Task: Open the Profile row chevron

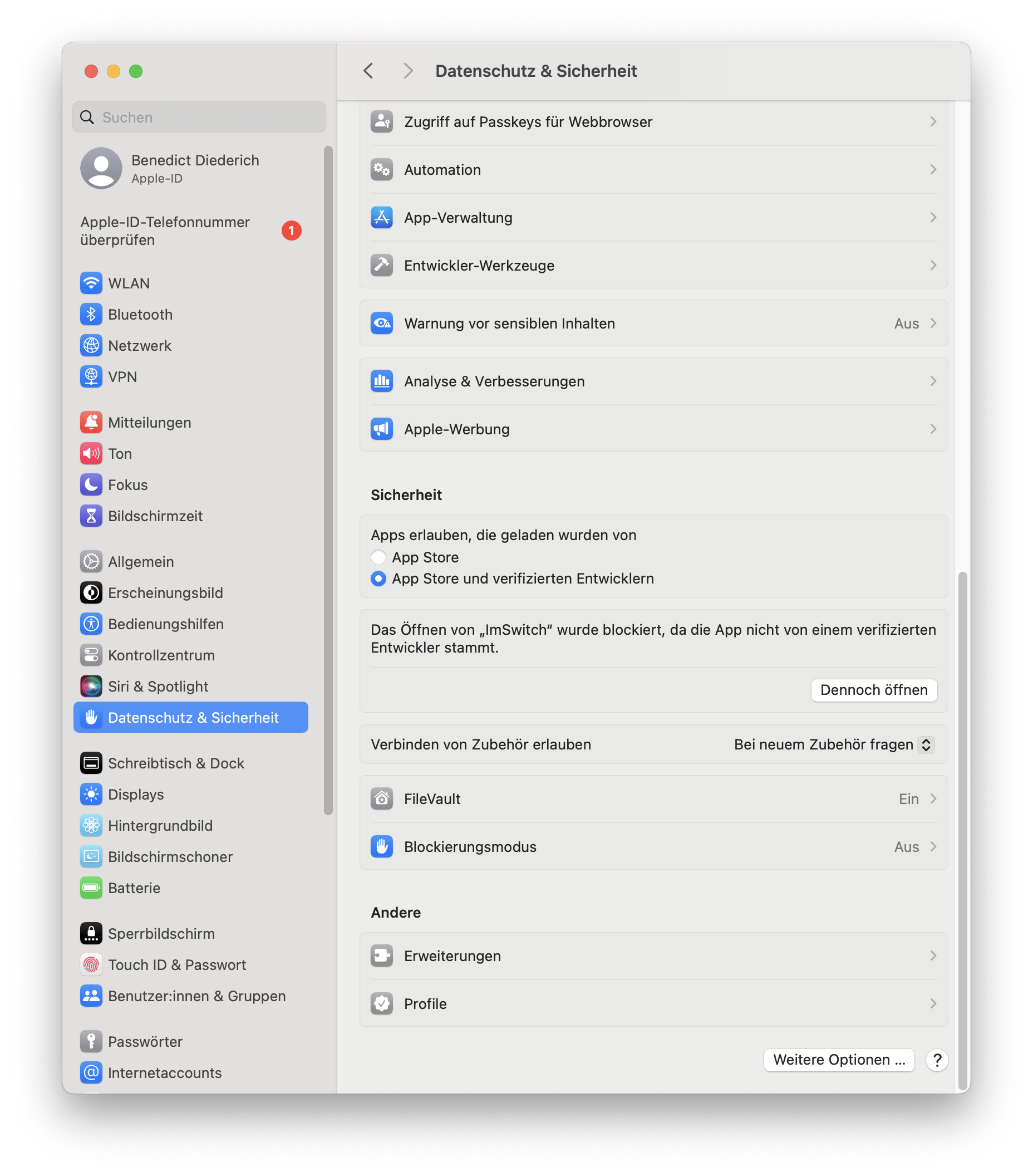Action: point(933,1004)
